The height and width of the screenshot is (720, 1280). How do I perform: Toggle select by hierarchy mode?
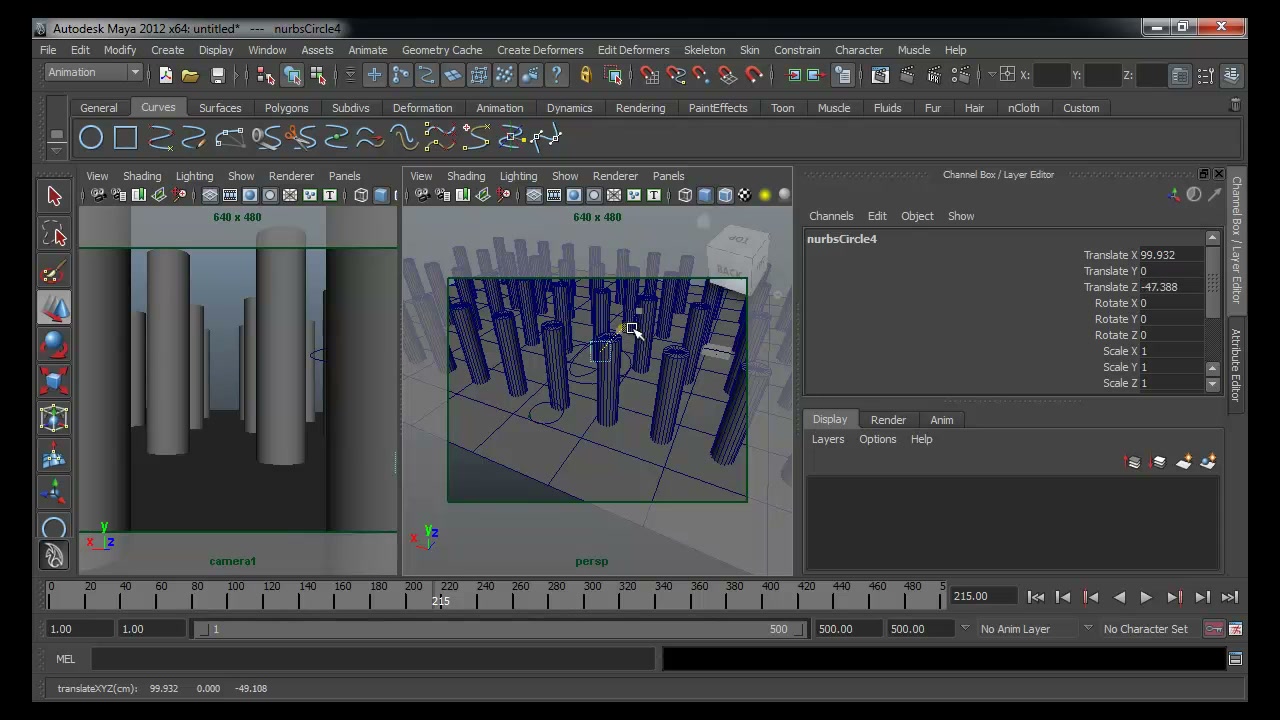265,75
